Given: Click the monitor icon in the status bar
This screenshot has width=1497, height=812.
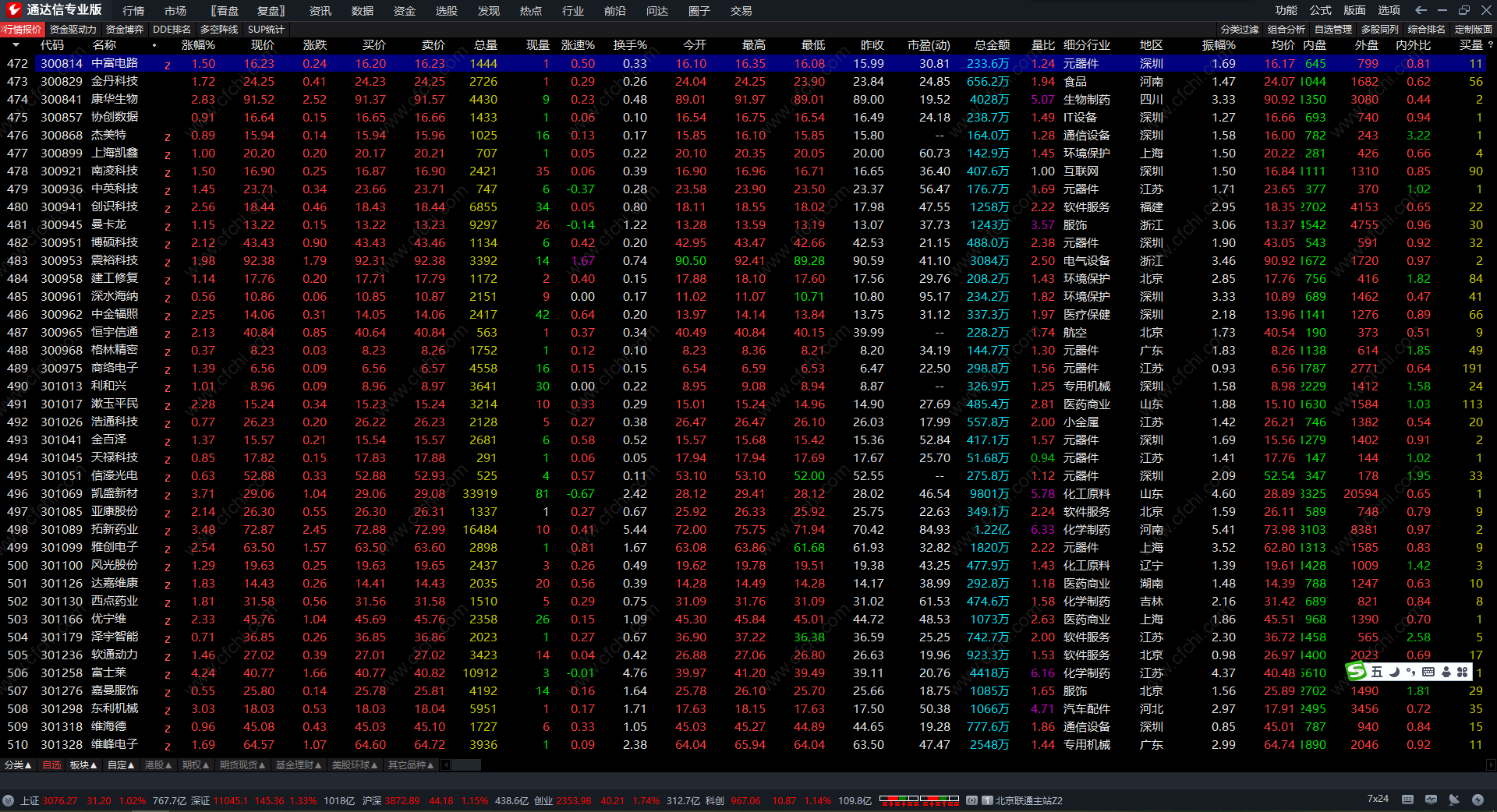Looking at the screenshot, I should (x=1431, y=800).
